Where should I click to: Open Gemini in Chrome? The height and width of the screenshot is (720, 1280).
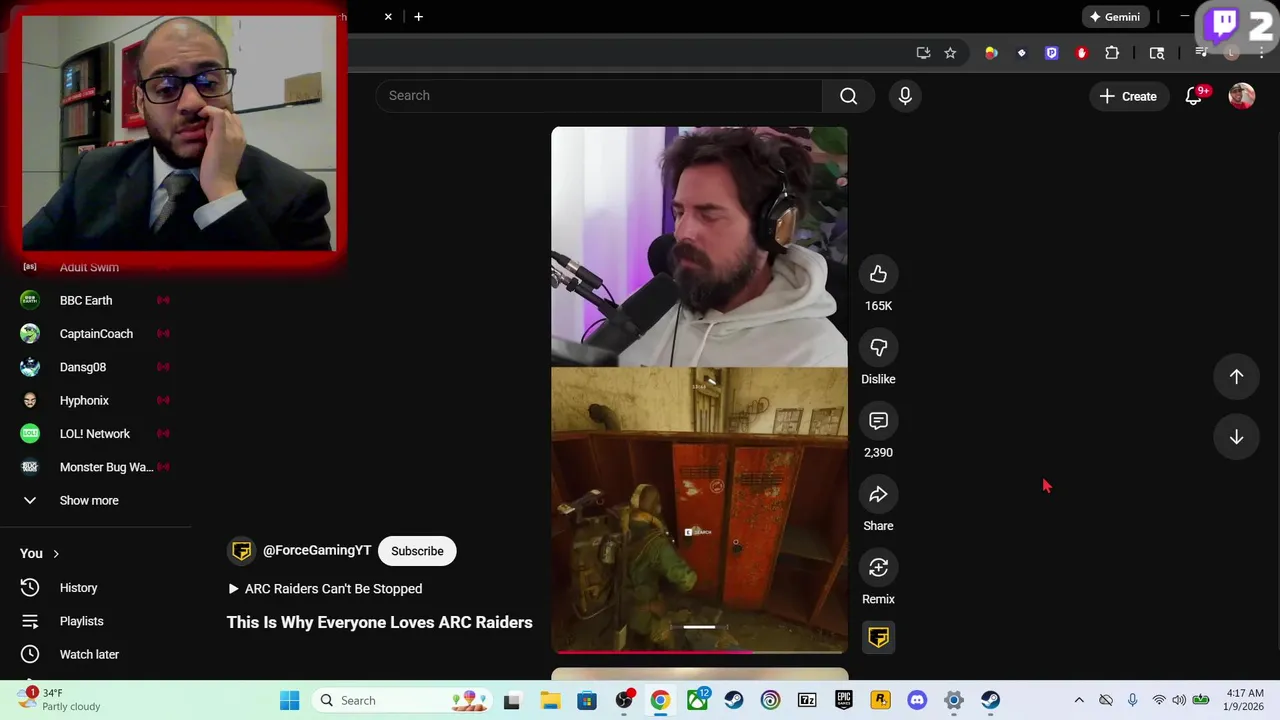[1115, 16]
